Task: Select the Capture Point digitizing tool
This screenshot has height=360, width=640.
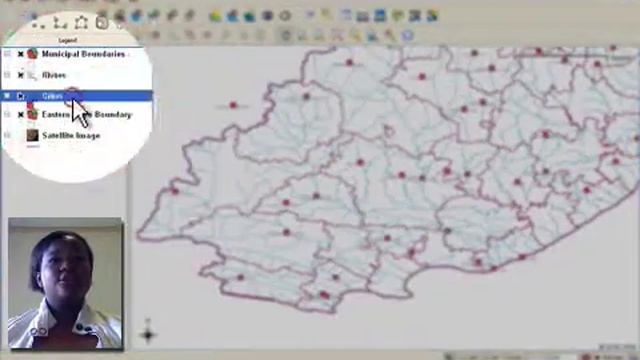Action: [x=38, y=24]
